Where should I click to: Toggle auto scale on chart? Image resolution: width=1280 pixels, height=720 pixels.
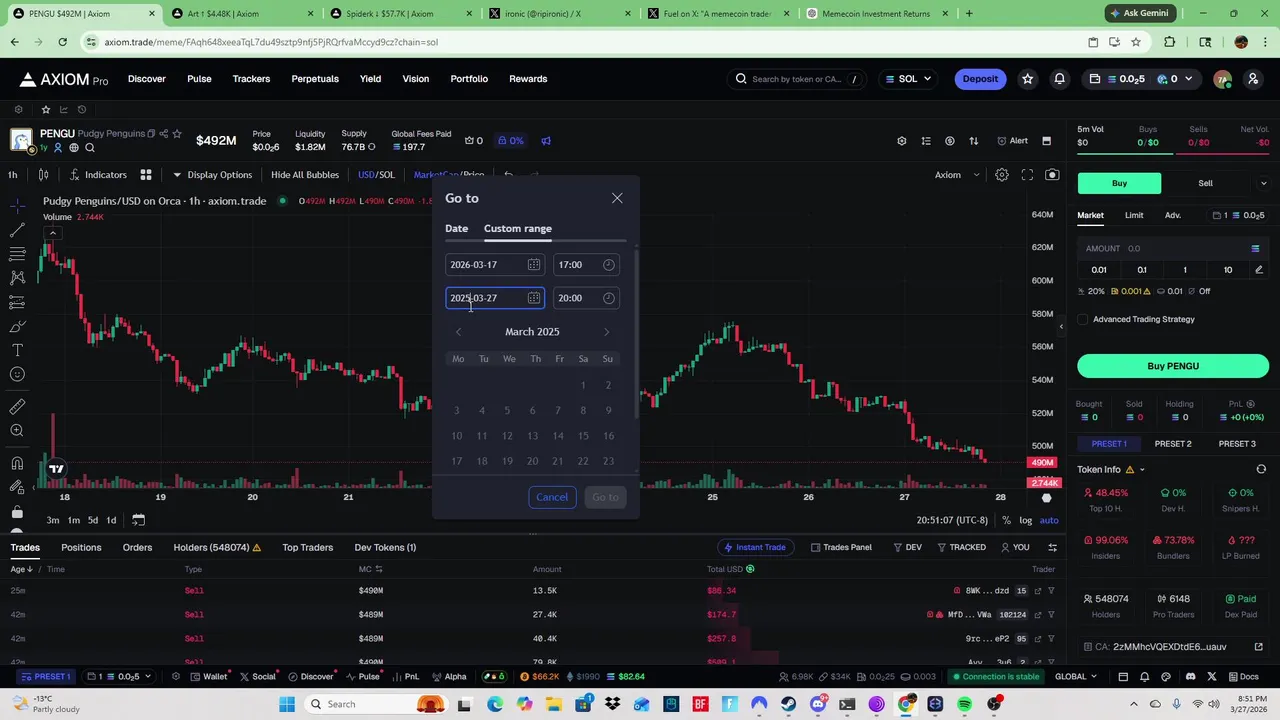click(x=1049, y=520)
